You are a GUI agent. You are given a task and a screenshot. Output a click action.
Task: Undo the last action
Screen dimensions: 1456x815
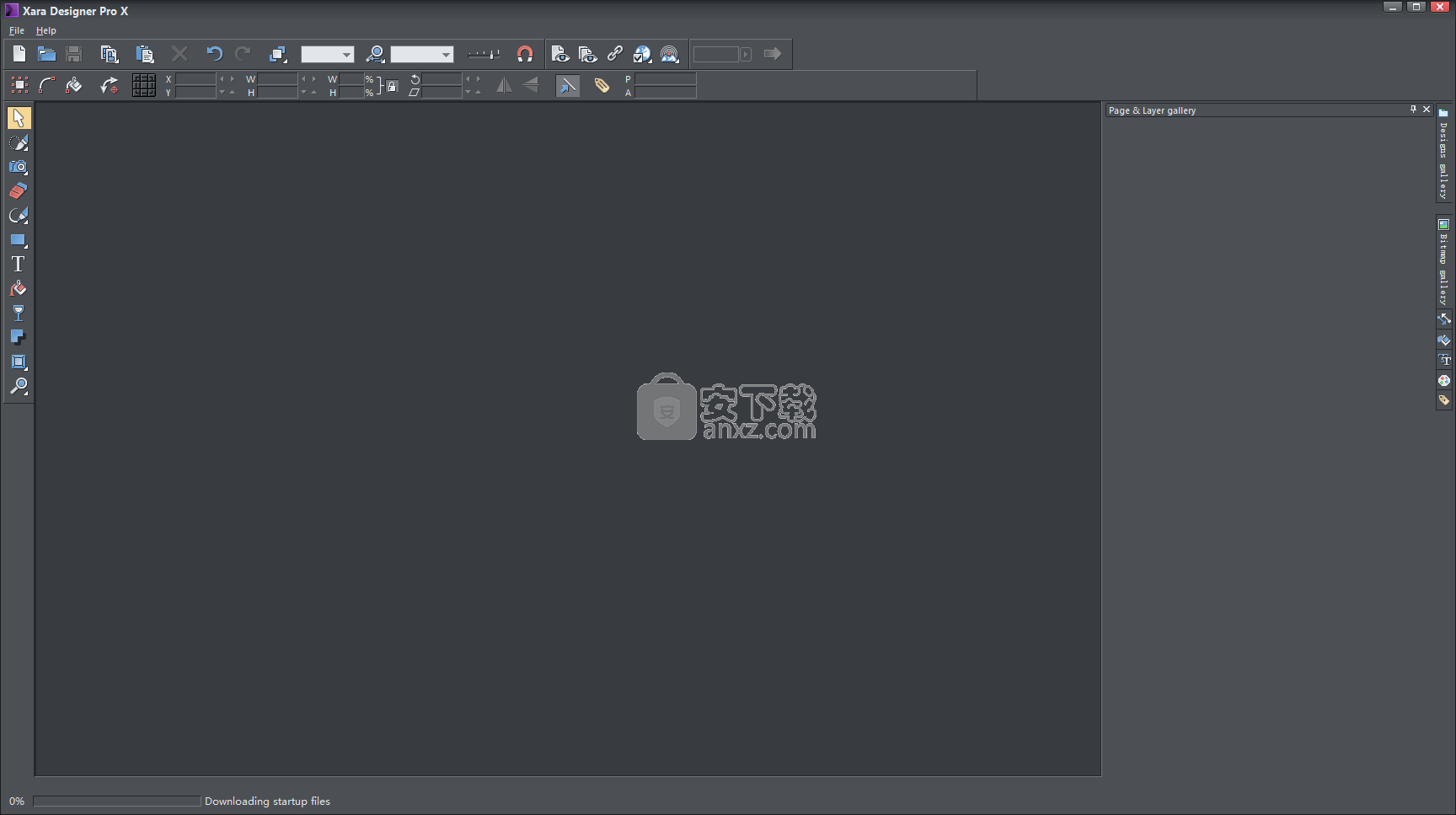tap(214, 54)
